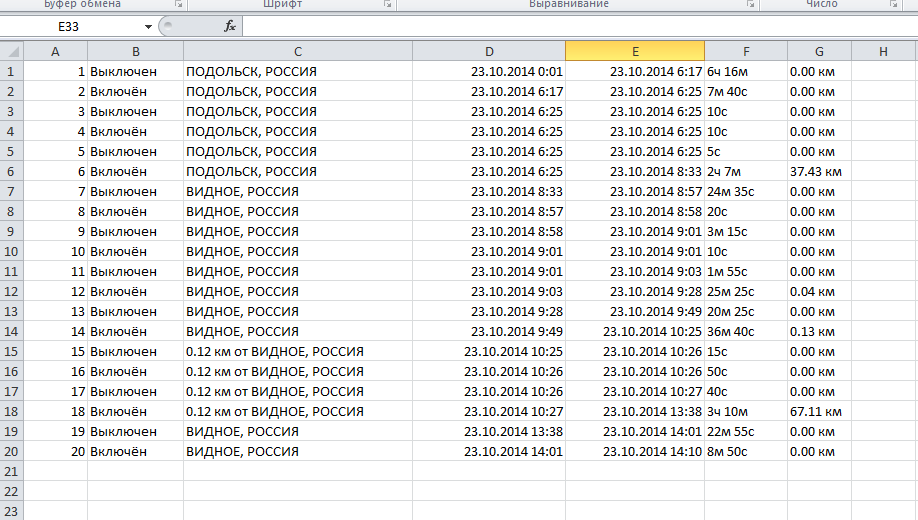Click duration cell 2ч 7м
The image size is (918, 520).
click(746, 172)
